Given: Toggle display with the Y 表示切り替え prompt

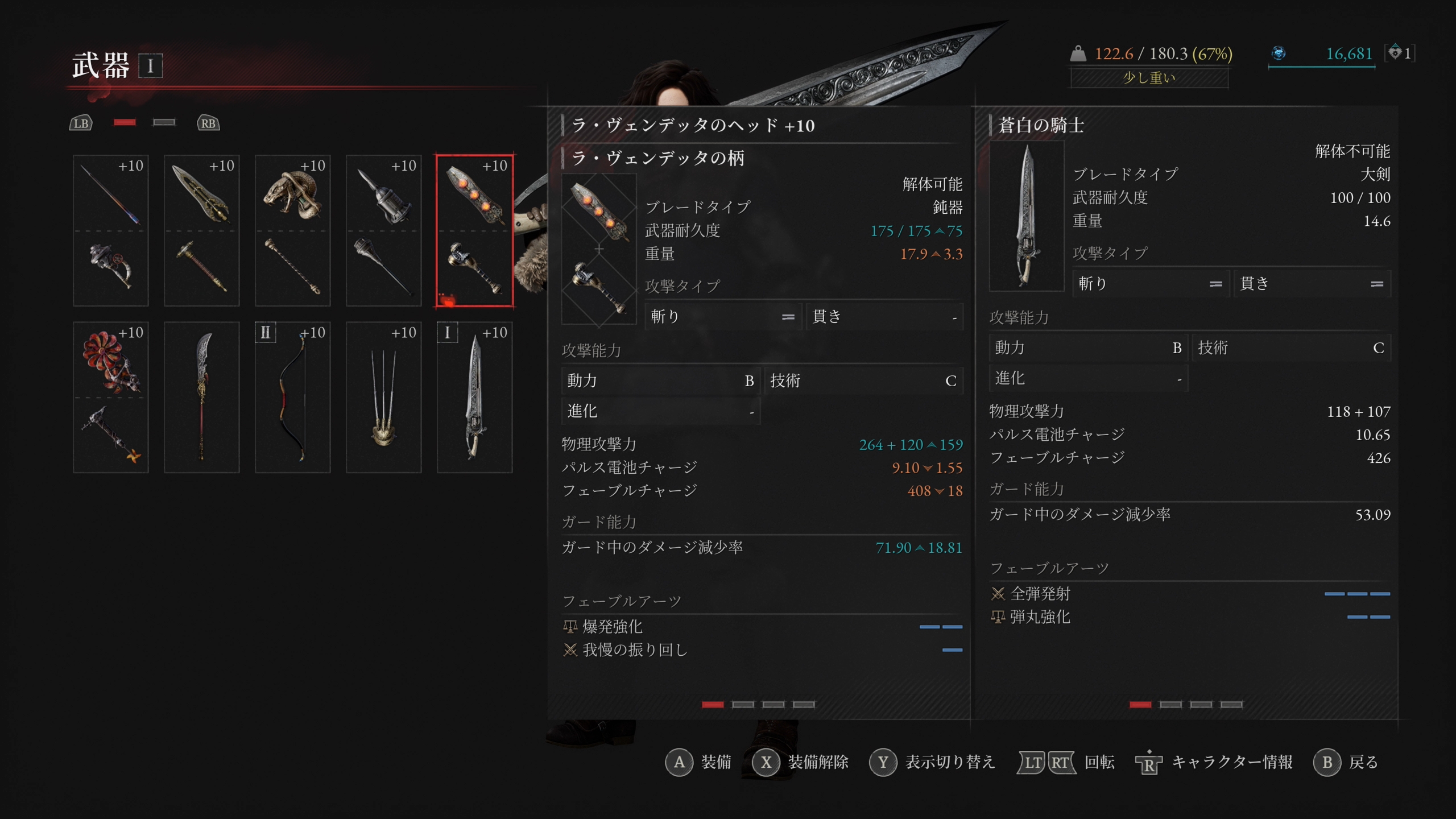Looking at the screenshot, I should click(x=932, y=762).
